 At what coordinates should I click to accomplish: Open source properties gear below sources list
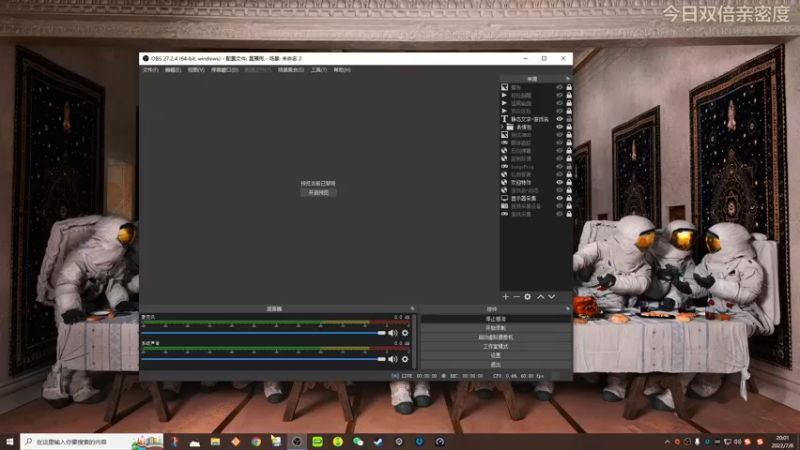[528, 296]
